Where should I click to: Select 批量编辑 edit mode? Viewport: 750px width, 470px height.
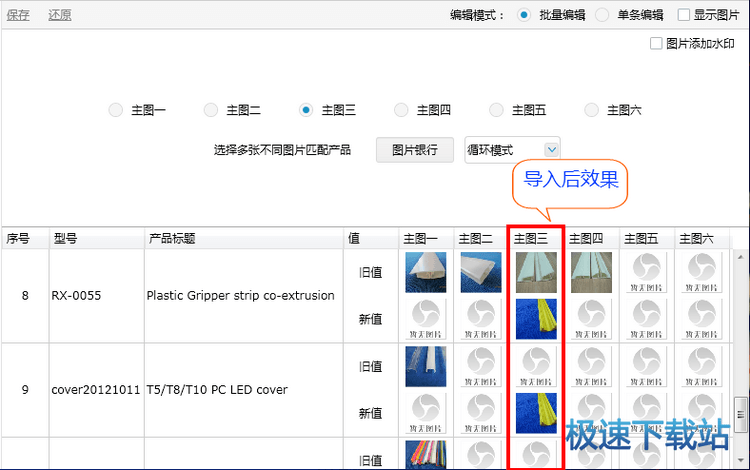pos(524,15)
